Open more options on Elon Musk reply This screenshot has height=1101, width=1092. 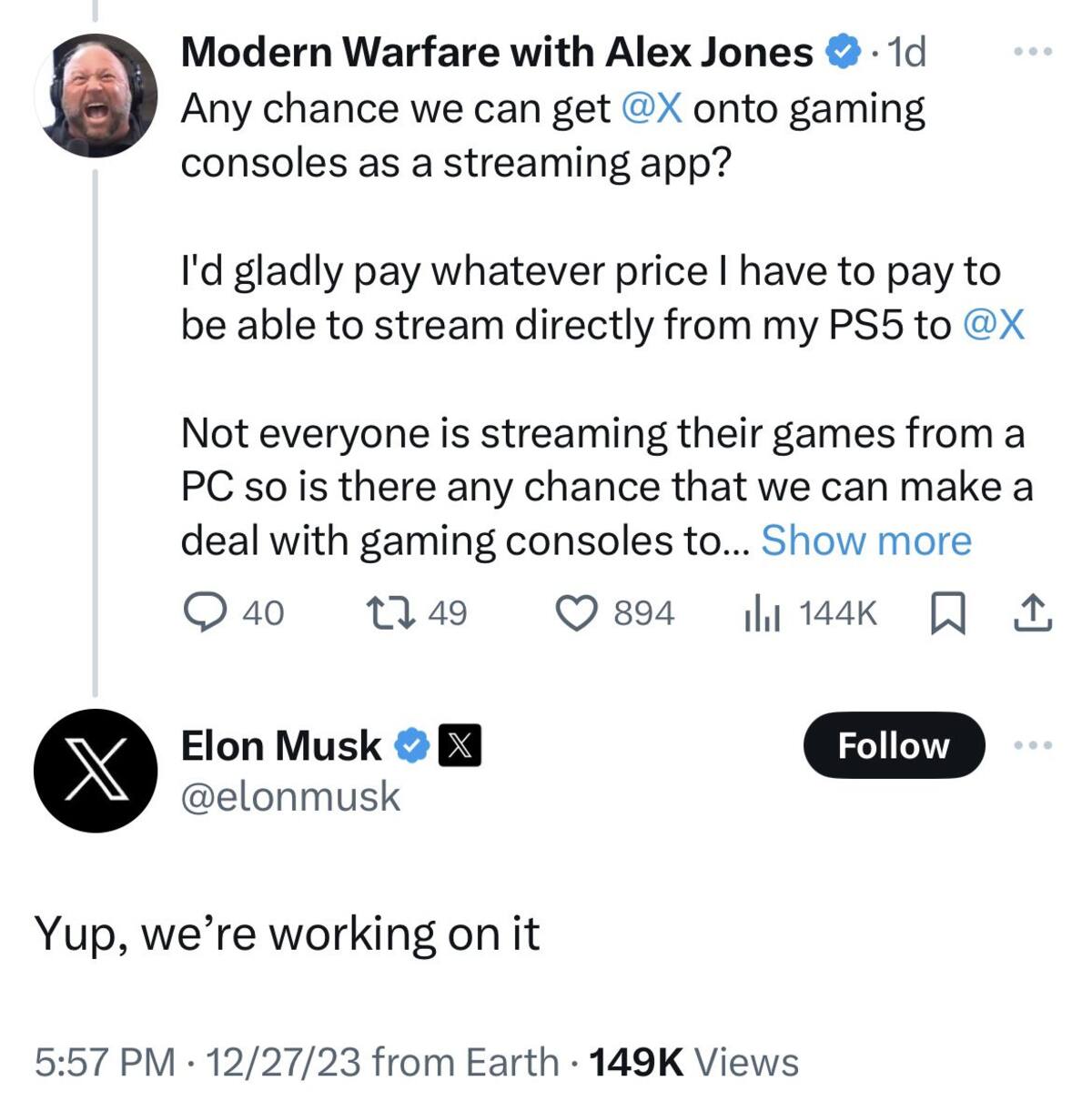[1034, 745]
